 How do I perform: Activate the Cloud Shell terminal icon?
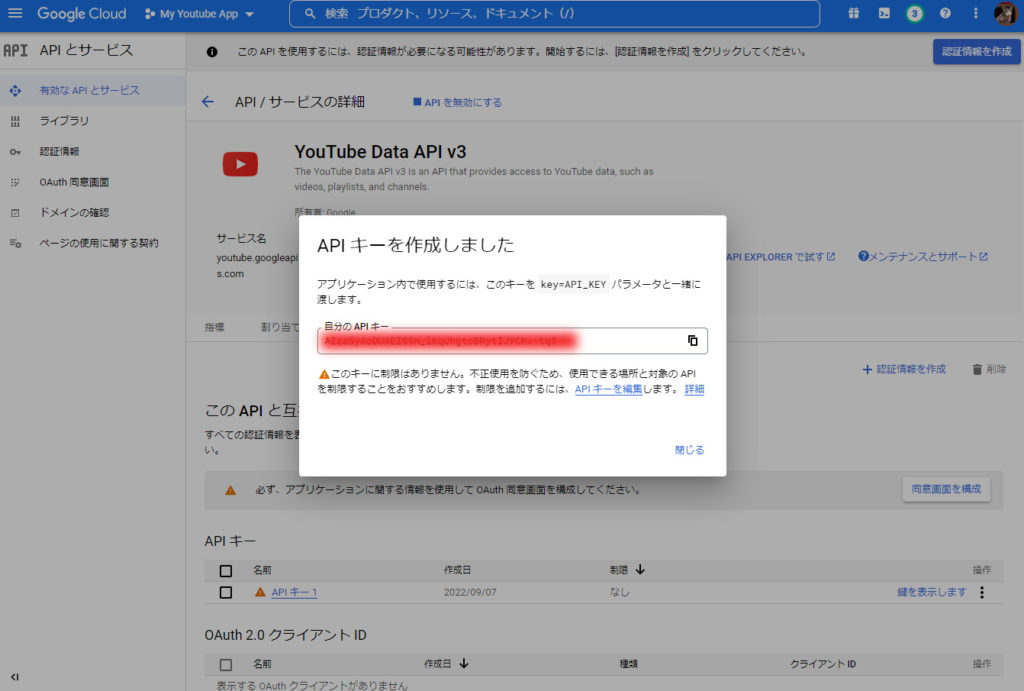(x=884, y=13)
